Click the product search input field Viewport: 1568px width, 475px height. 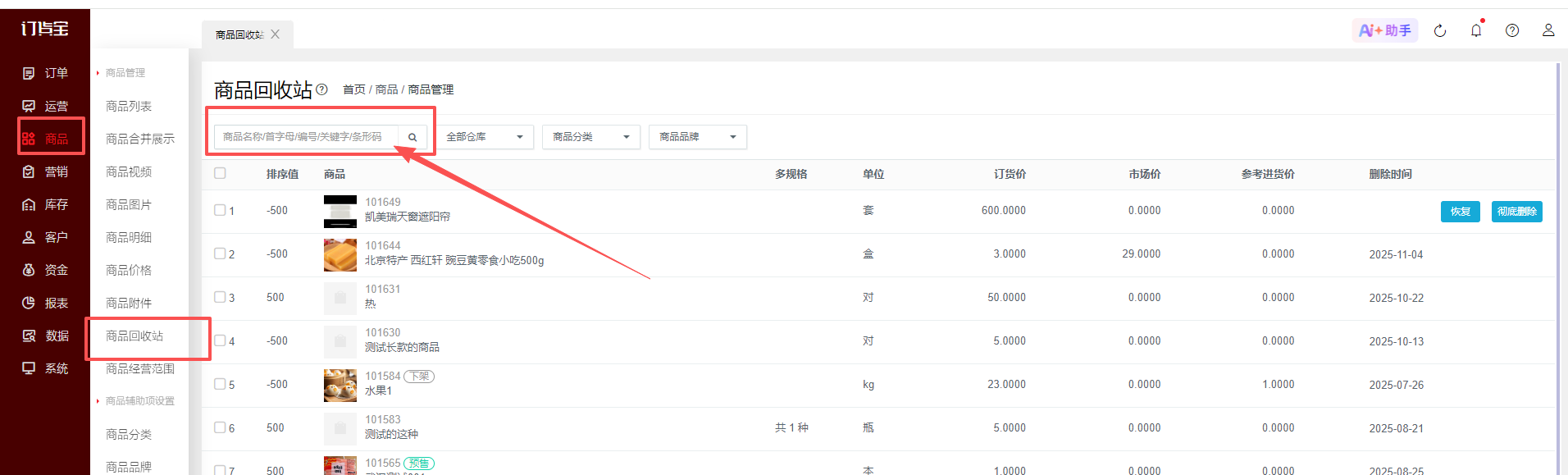coord(307,137)
